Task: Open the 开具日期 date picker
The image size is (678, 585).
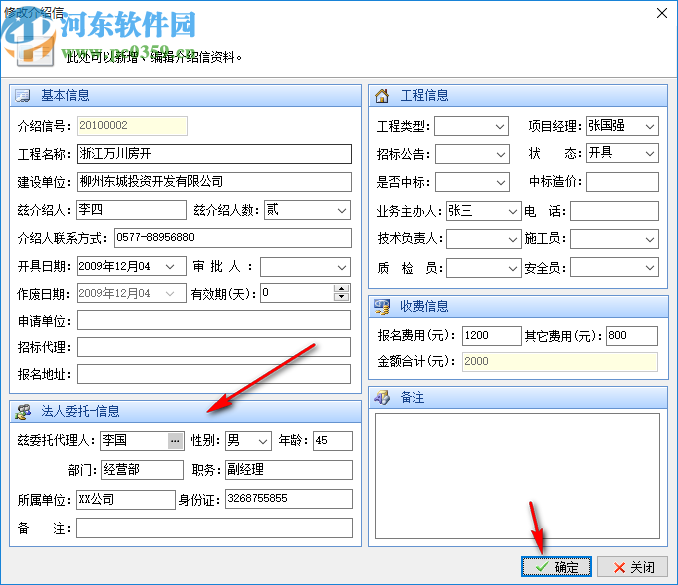Action: pyautogui.click(x=170, y=267)
